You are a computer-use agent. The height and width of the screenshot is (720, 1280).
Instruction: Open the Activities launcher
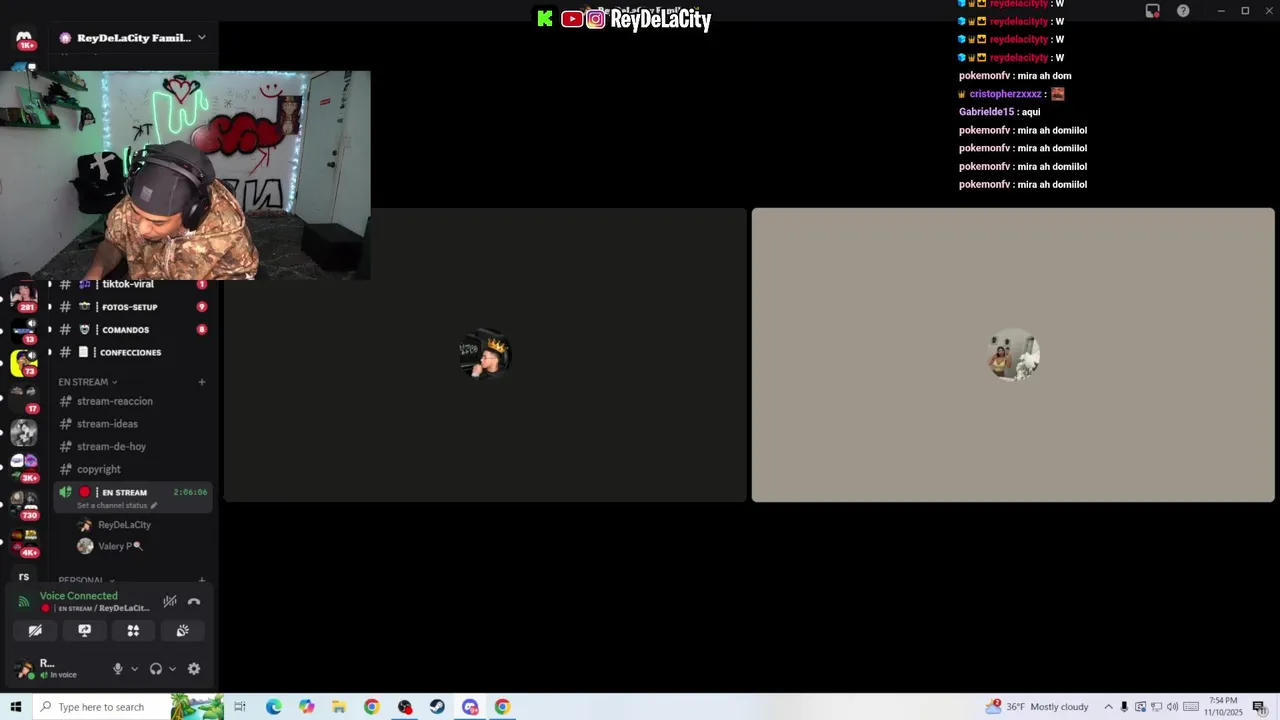point(133,631)
